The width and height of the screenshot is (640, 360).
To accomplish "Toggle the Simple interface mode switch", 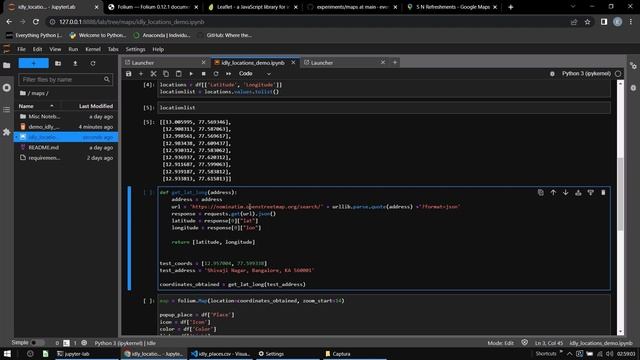I will (x=37, y=343).
